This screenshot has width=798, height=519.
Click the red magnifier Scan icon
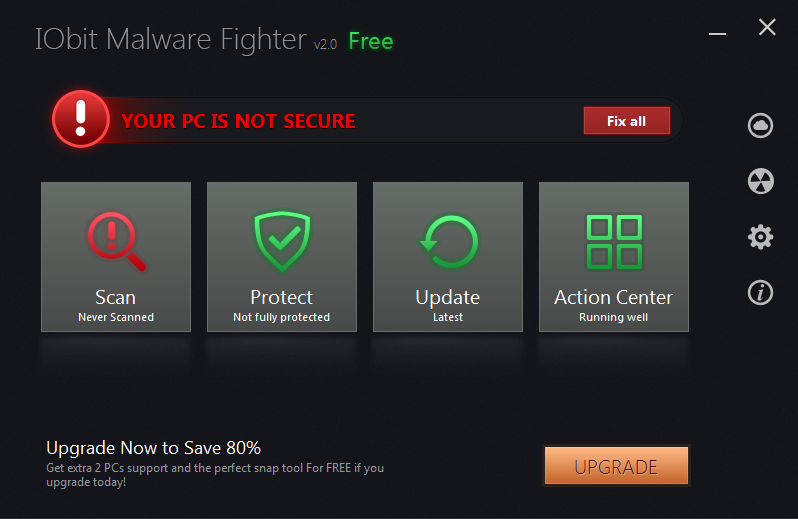point(117,241)
